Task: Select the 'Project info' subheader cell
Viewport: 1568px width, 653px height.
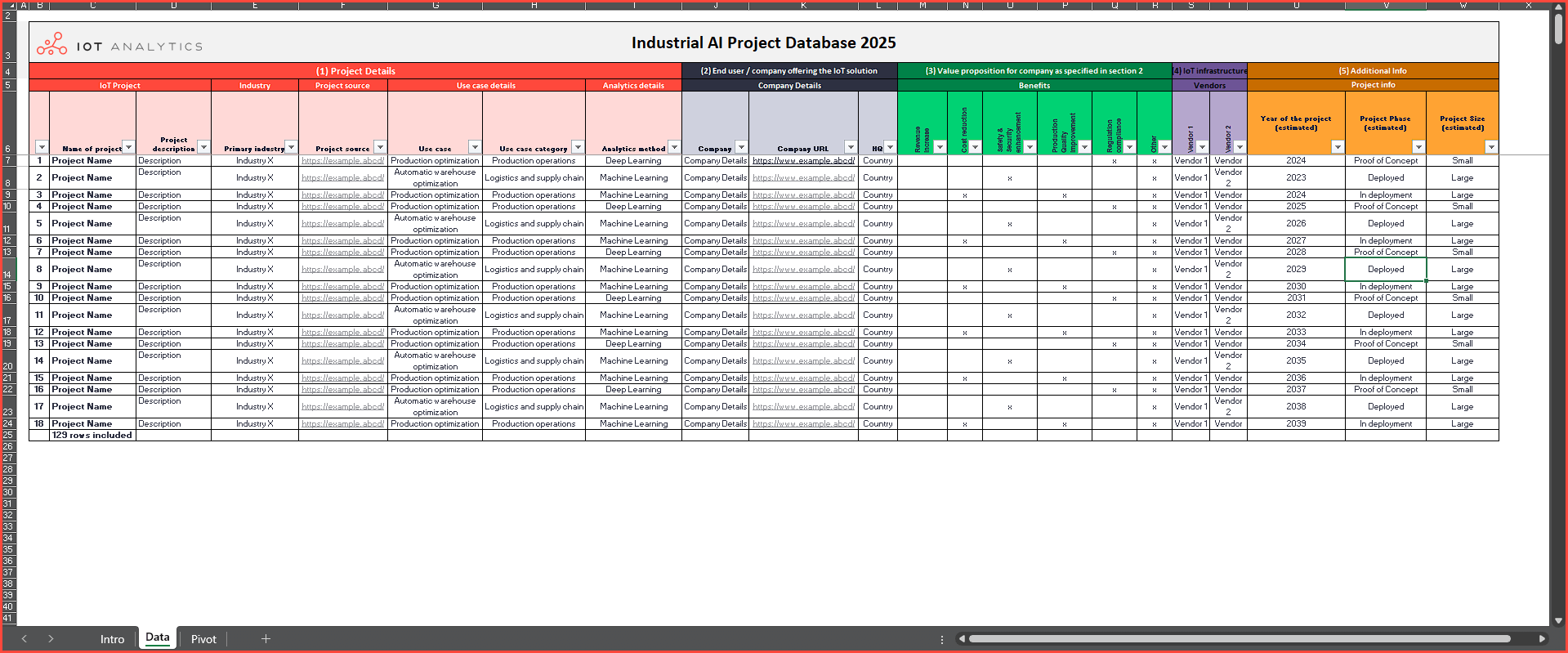Action: coord(1373,85)
